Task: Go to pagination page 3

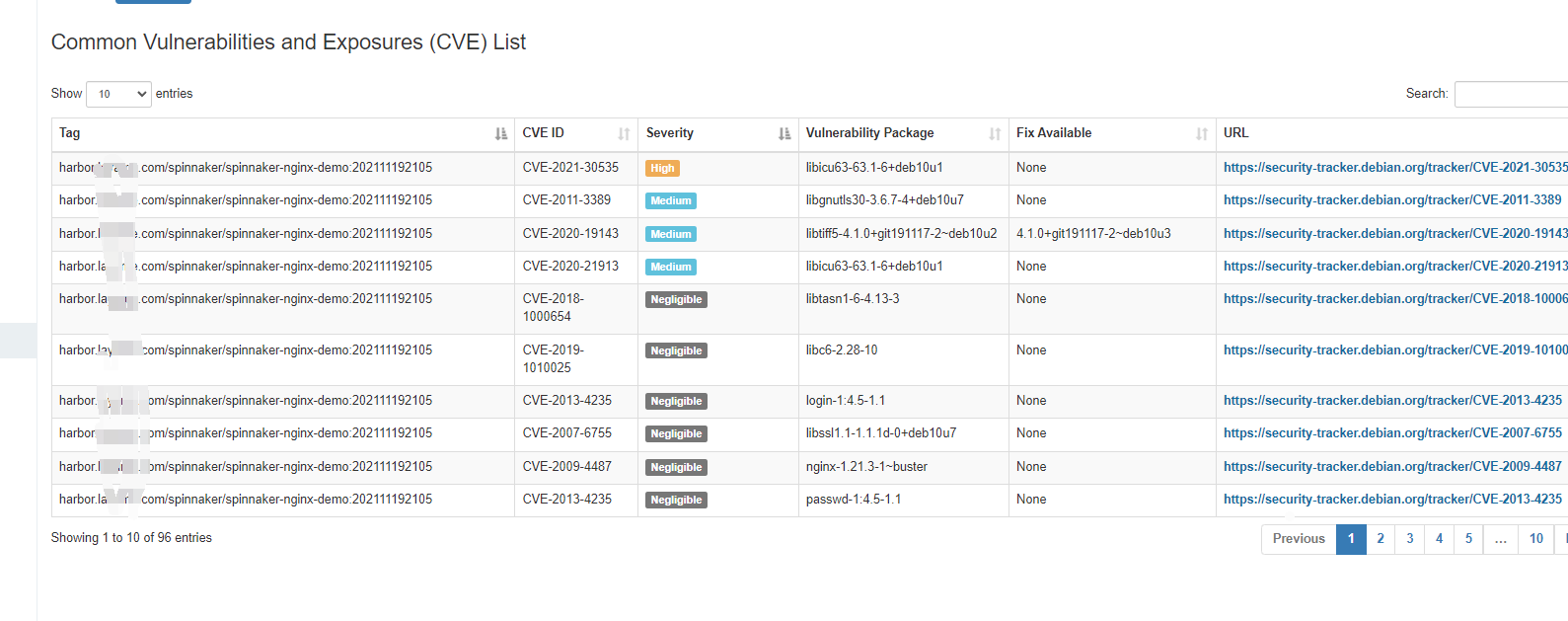Action: coord(1410,539)
